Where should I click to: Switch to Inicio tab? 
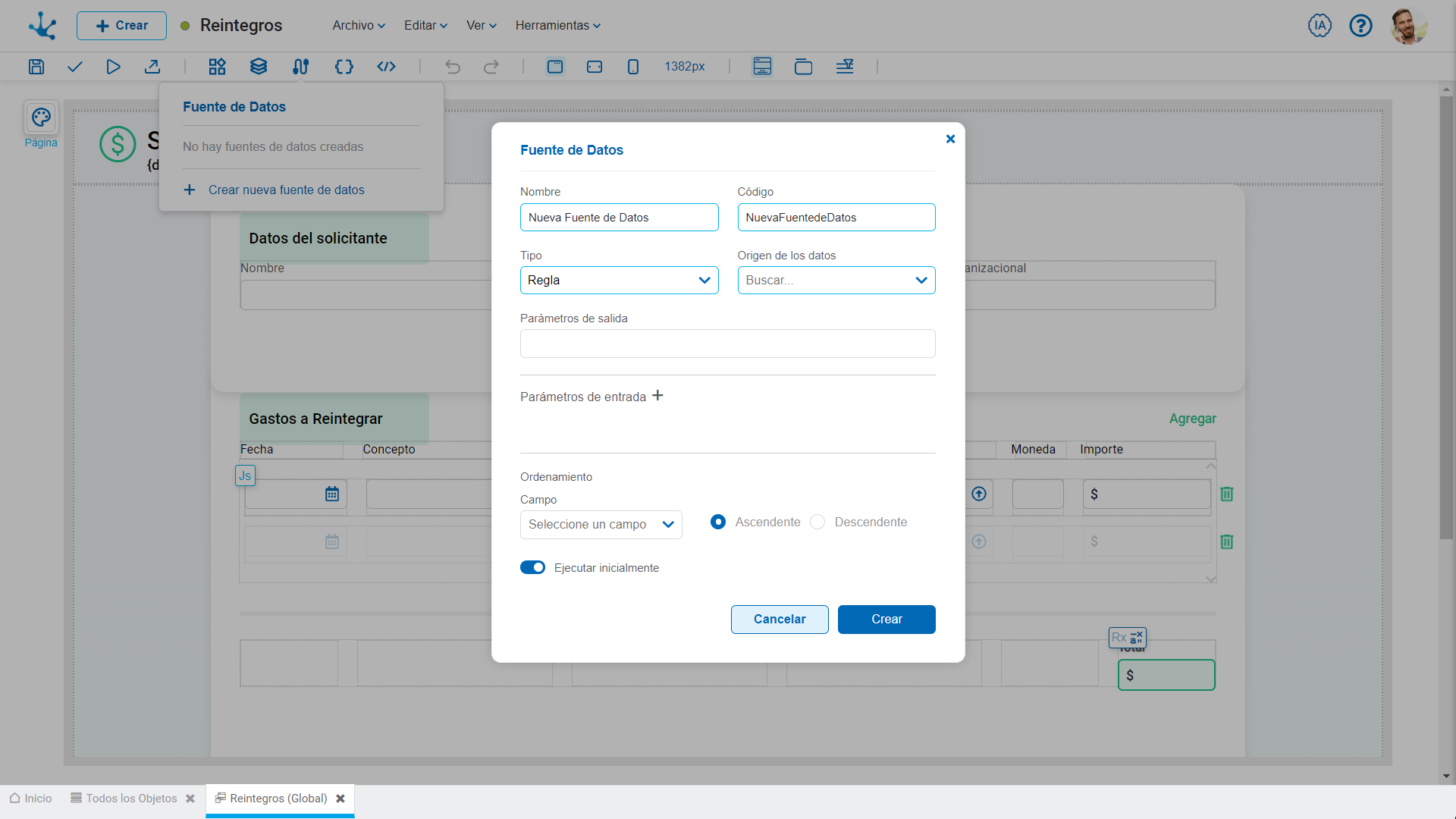pos(31,799)
